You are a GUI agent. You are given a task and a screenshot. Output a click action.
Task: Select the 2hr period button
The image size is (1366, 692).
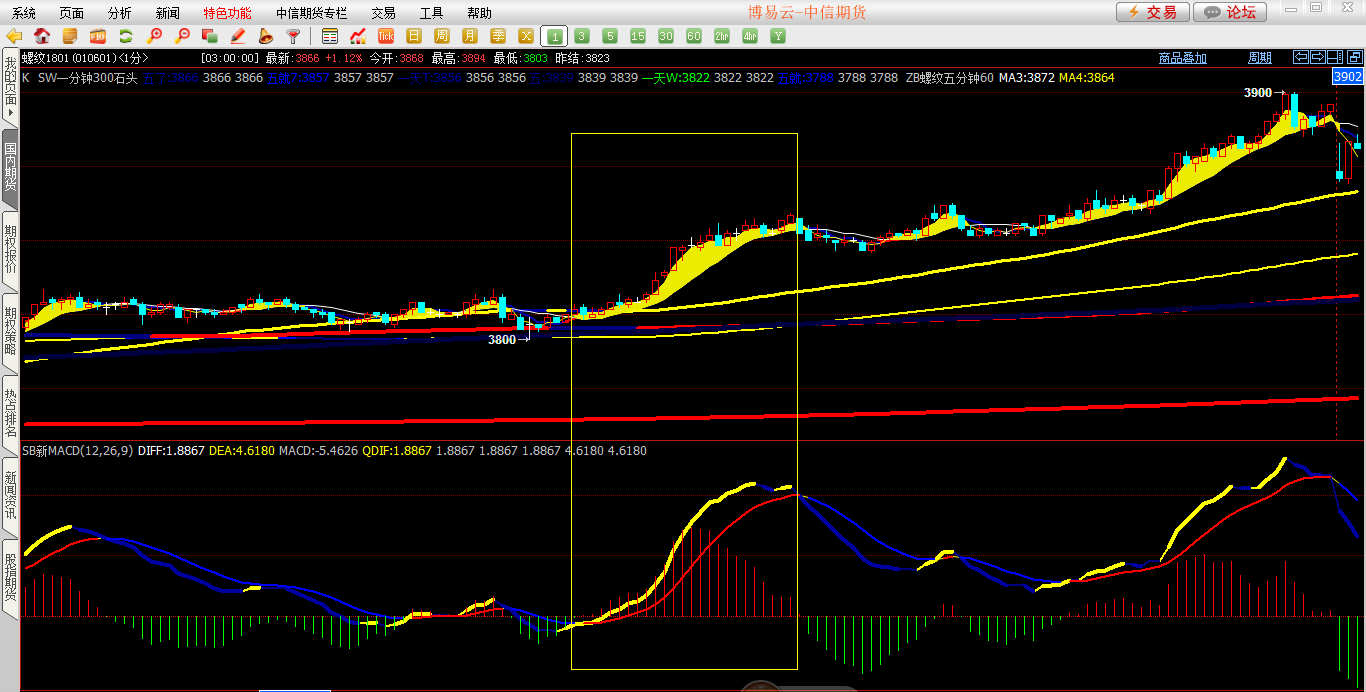[722, 36]
